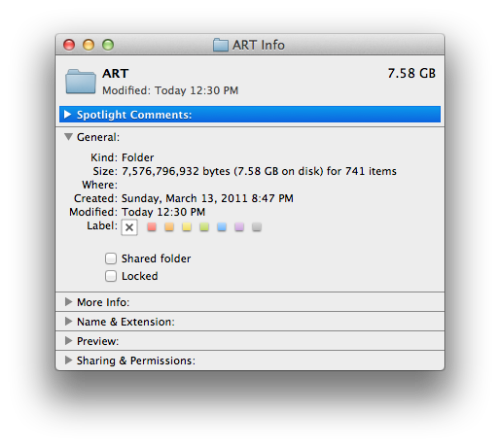The width and height of the screenshot is (500, 447).
Task: Remove label with the X button
Action: click(x=129, y=227)
